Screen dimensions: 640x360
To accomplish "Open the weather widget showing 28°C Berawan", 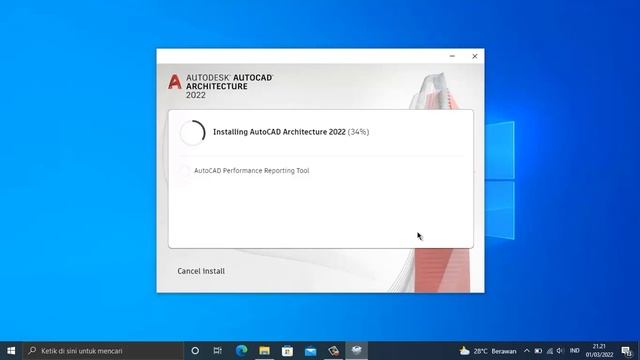I will coord(488,351).
